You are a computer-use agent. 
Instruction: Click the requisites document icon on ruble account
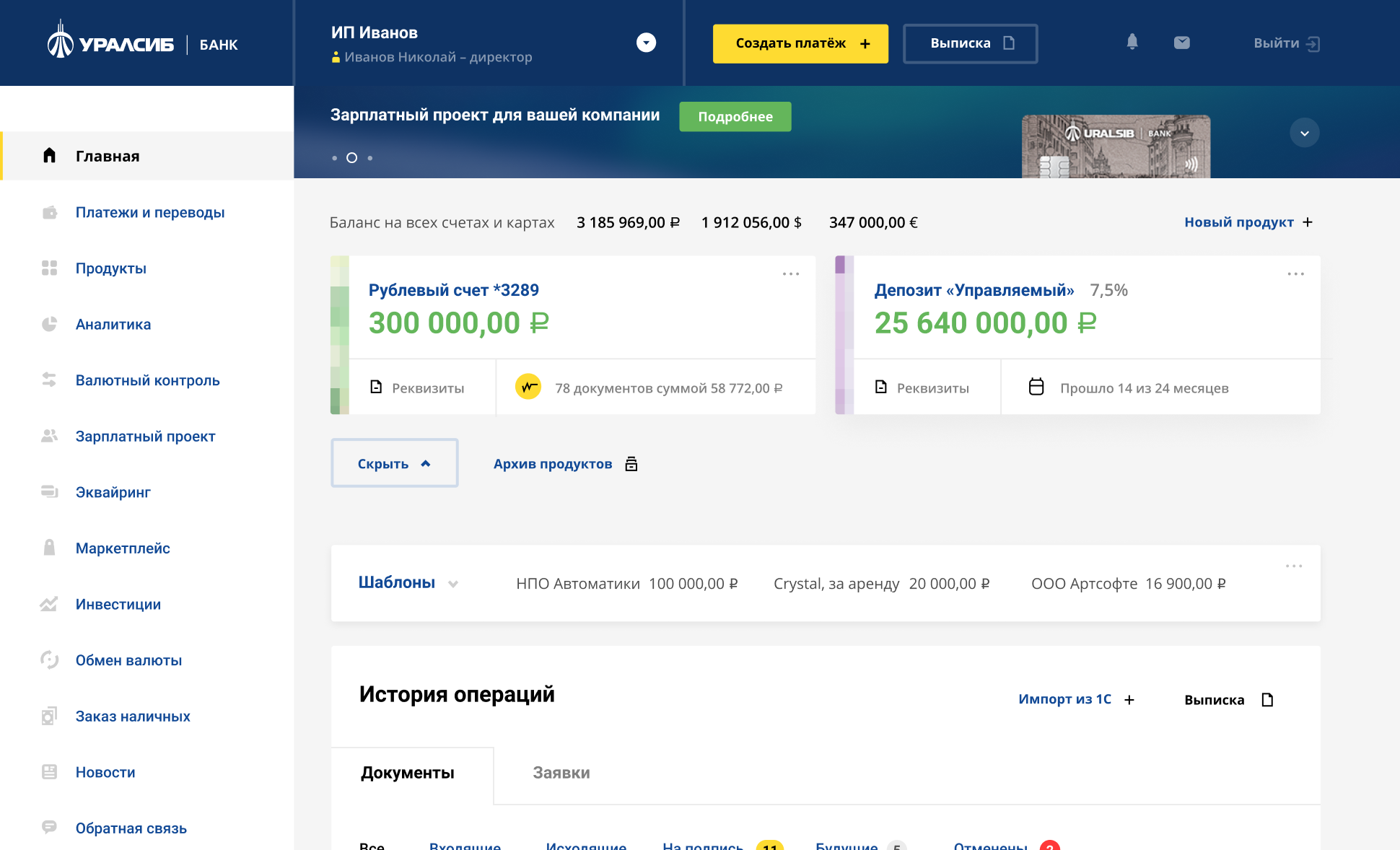click(x=376, y=387)
